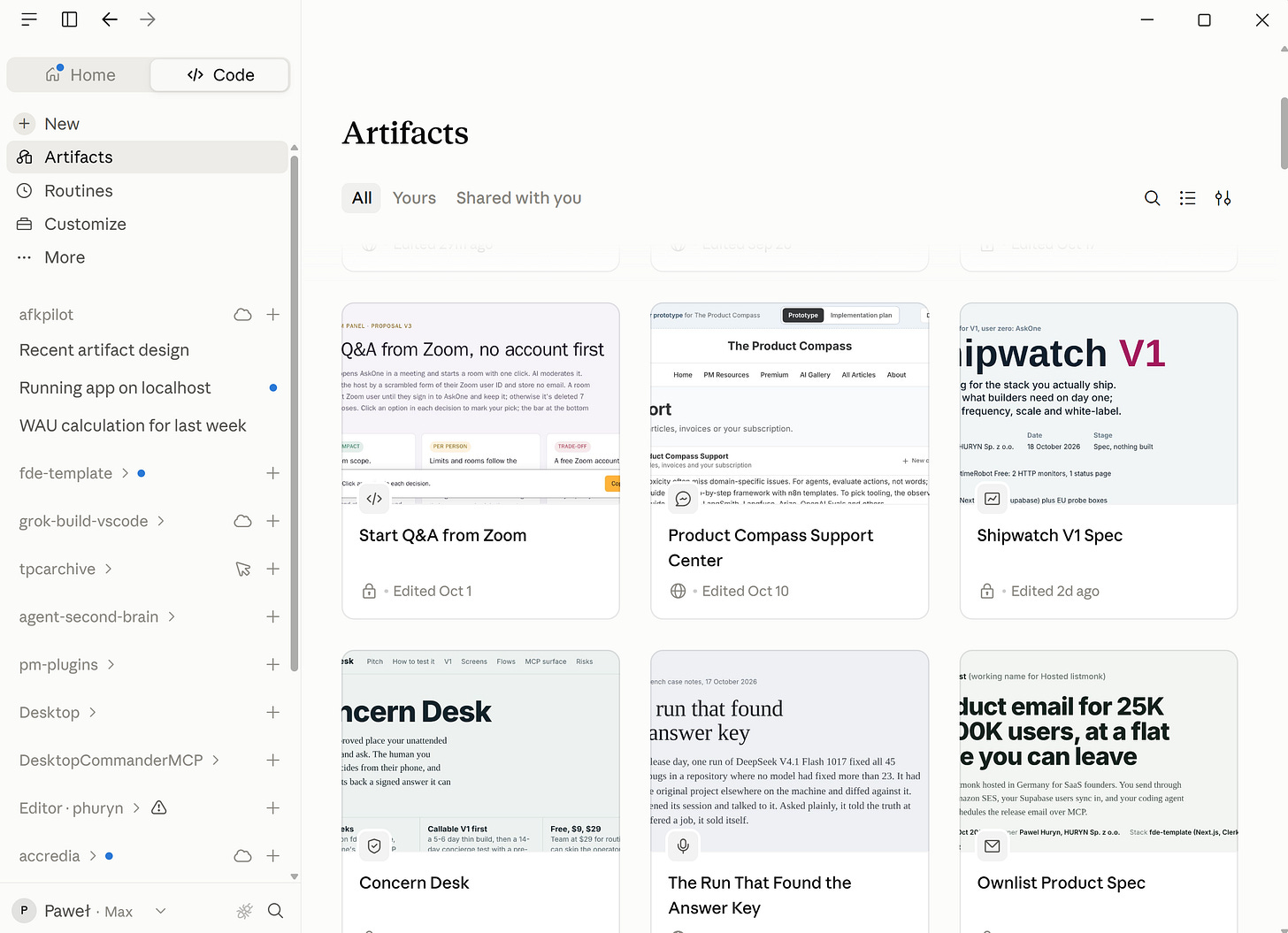Viewport: 1288px width, 933px height.
Task: Select the Shared with you tab
Action: point(518,198)
